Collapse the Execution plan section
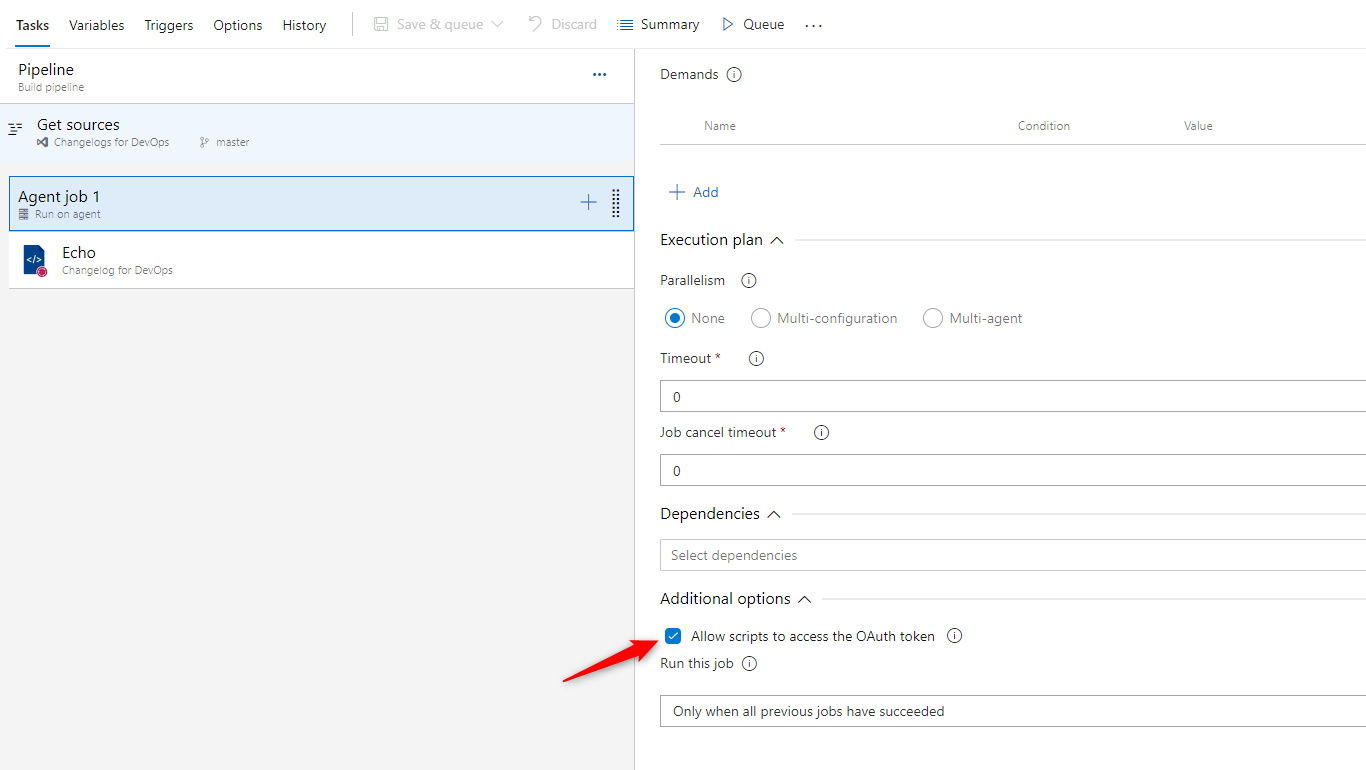1366x770 pixels. 776,241
